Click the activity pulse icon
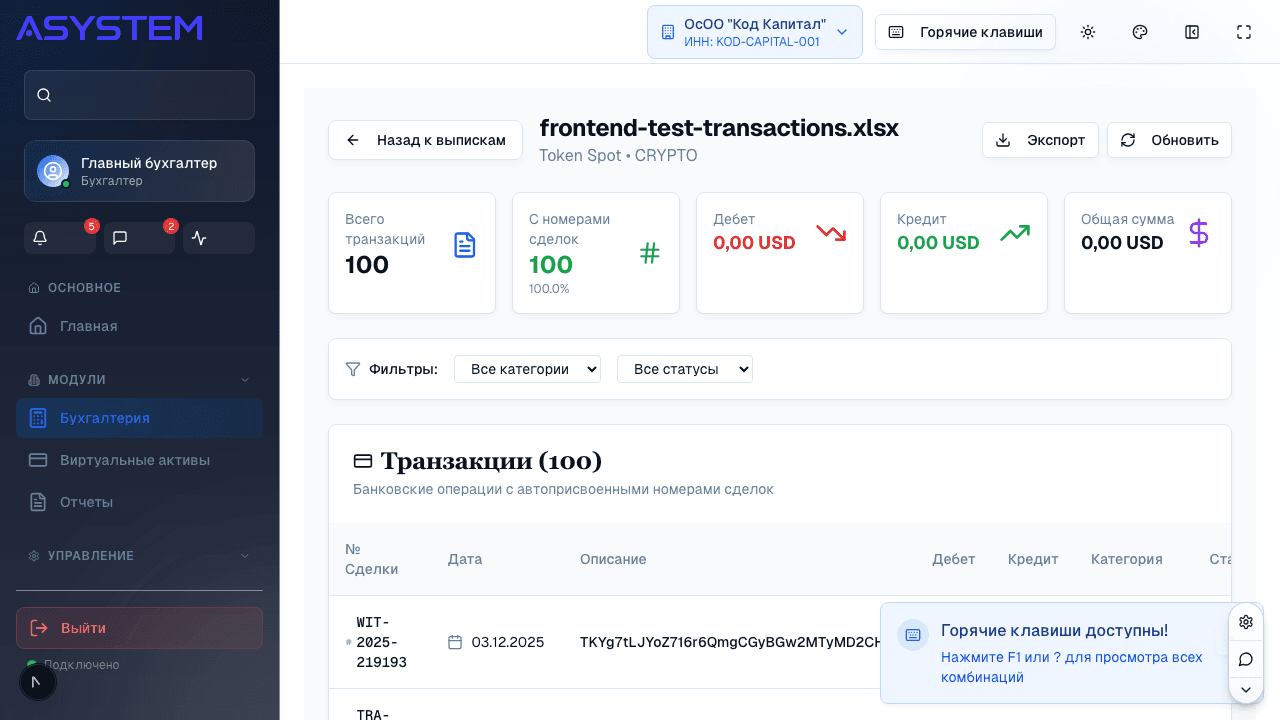 199,238
